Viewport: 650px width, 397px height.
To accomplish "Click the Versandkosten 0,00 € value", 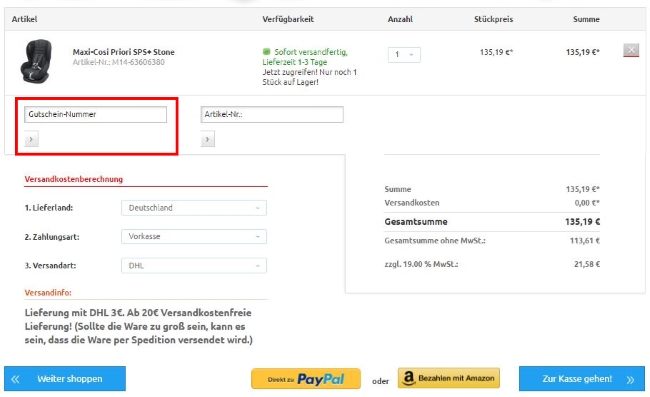I will pyautogui.click(x=587, y=203).
